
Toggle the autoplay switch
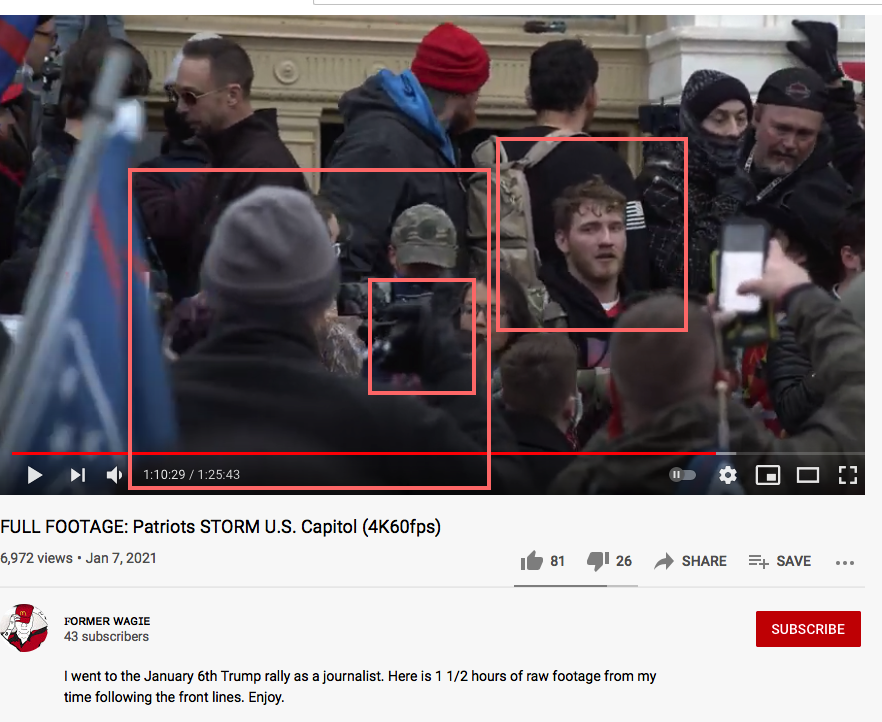(x=682, y=475)
